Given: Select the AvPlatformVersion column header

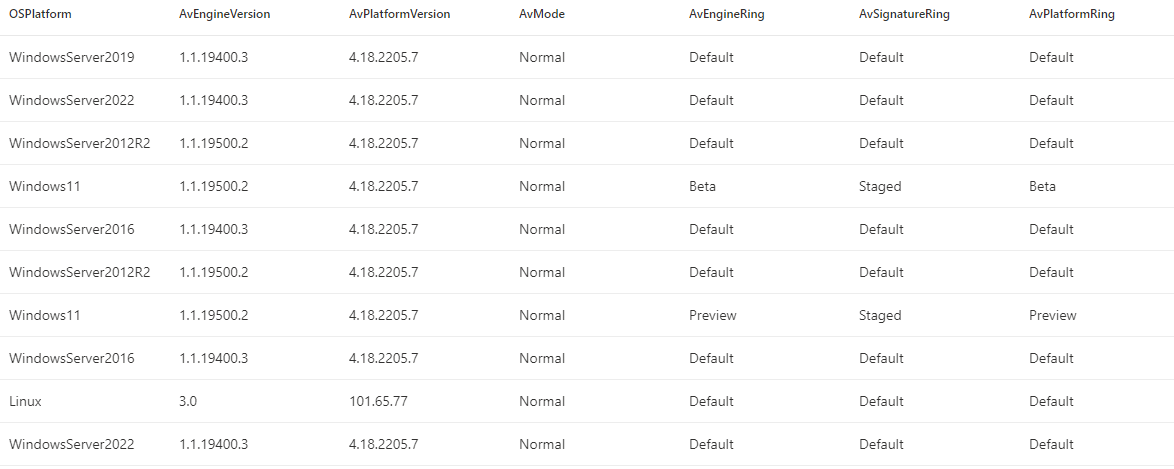Looking at the screenshot, I should point(399,15).
